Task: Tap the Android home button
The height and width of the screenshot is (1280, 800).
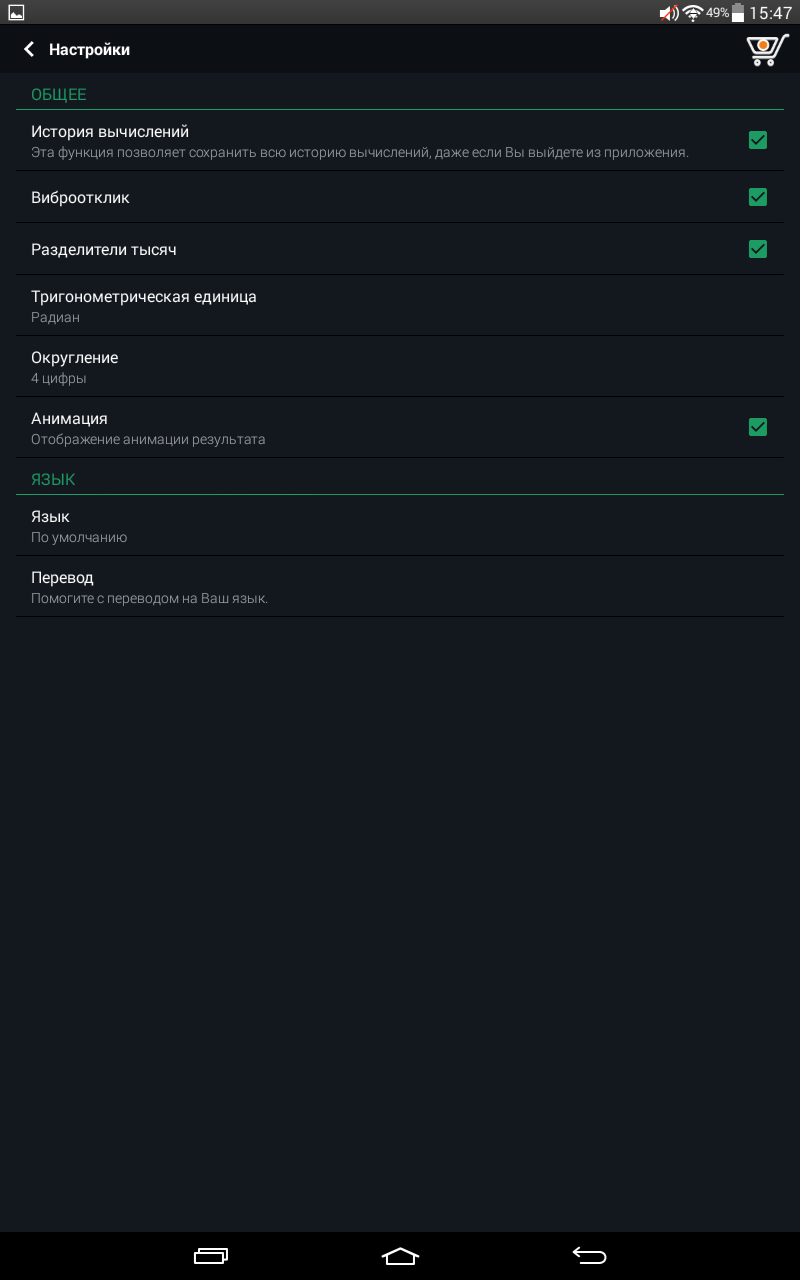Action: 400,1256
